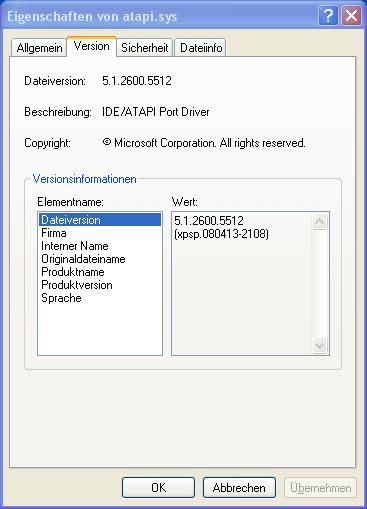Confirm with the OK button
The width and height of the screenshot is (367, 509).
(x=158, y=488)
